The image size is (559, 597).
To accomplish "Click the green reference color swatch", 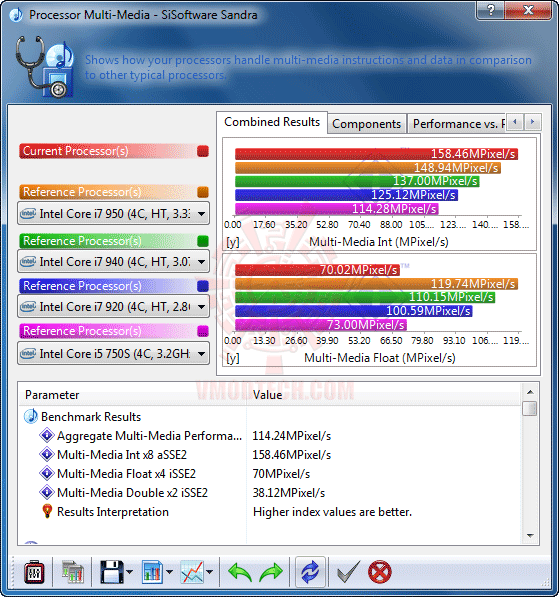I will 203,241.
